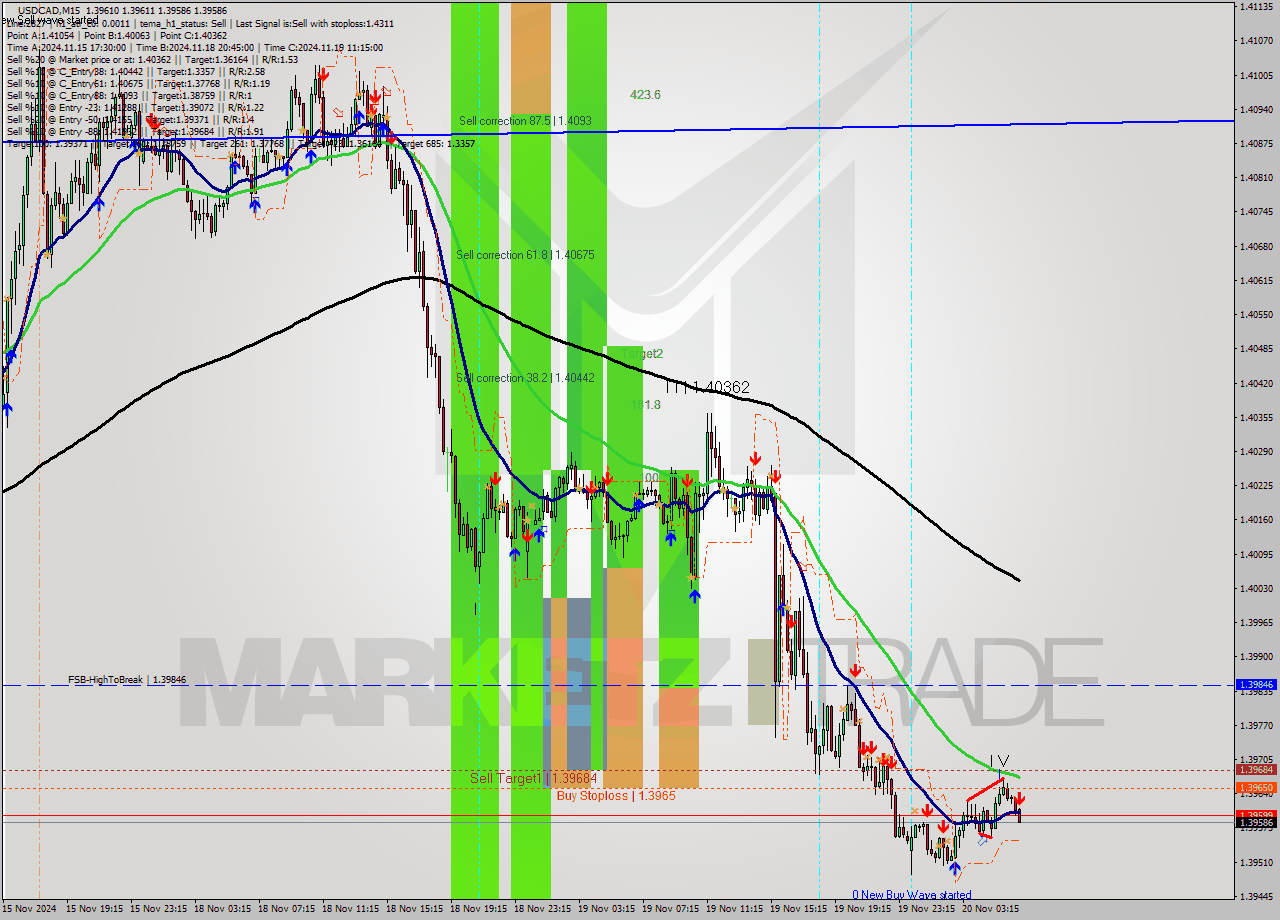Click the '19 Nov 23:15' time axis label
The image size is (1280, 920).
927,909
